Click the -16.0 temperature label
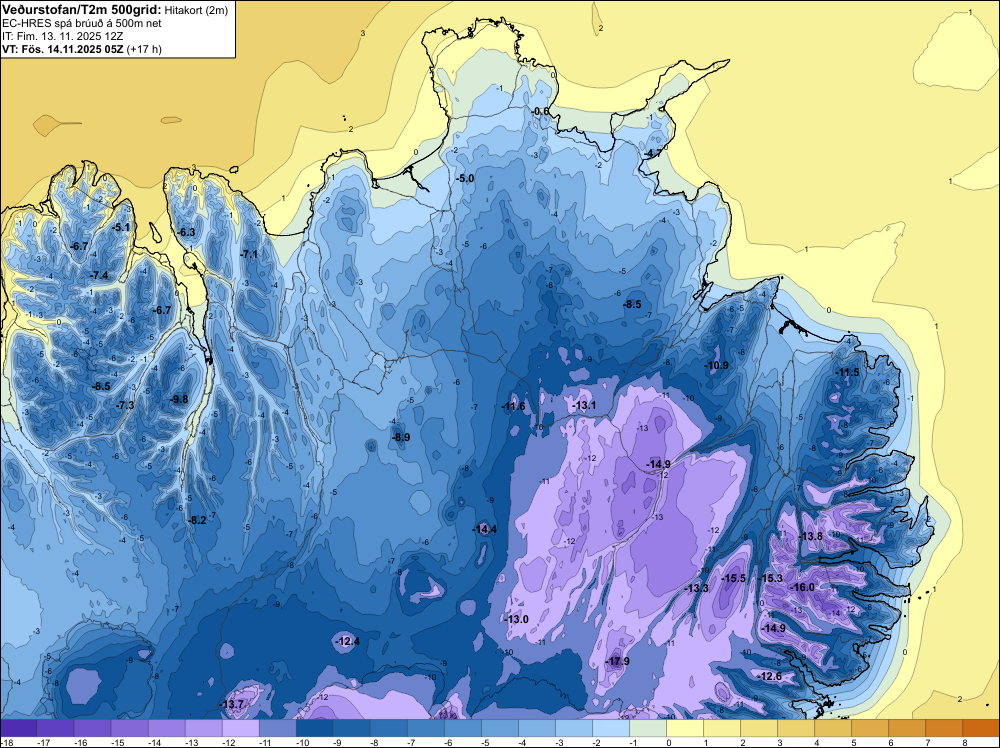The image size is (1000, 748). click(802, 587)
